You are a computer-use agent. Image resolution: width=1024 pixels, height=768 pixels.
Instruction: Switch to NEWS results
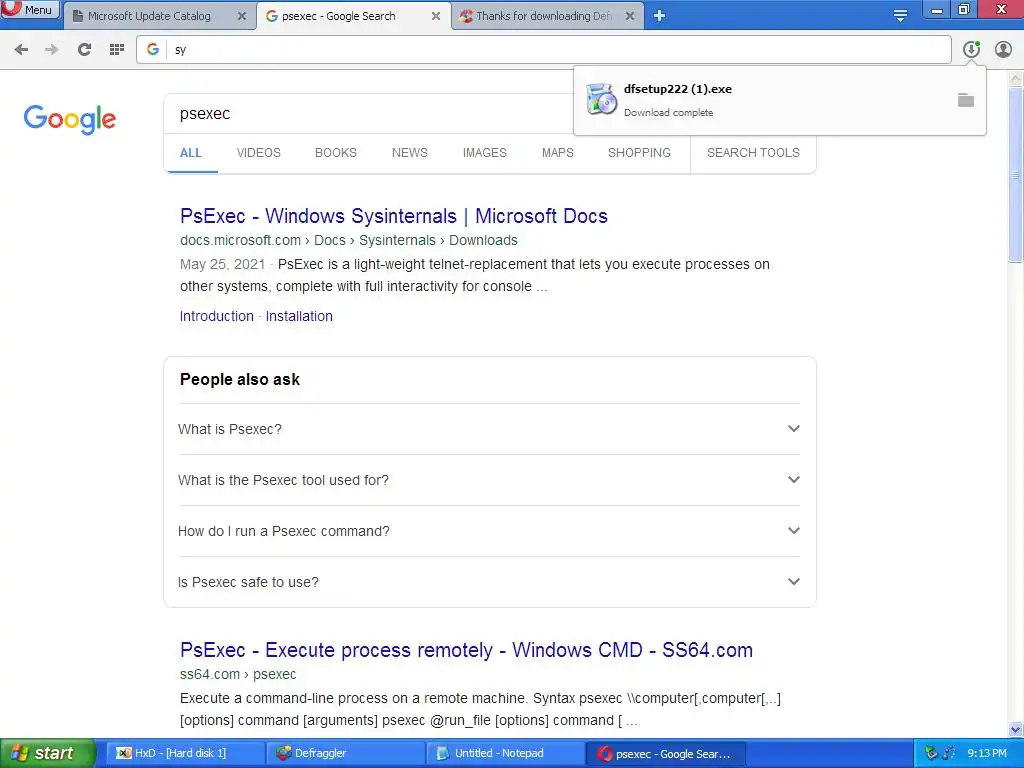[x=409, y=153]
